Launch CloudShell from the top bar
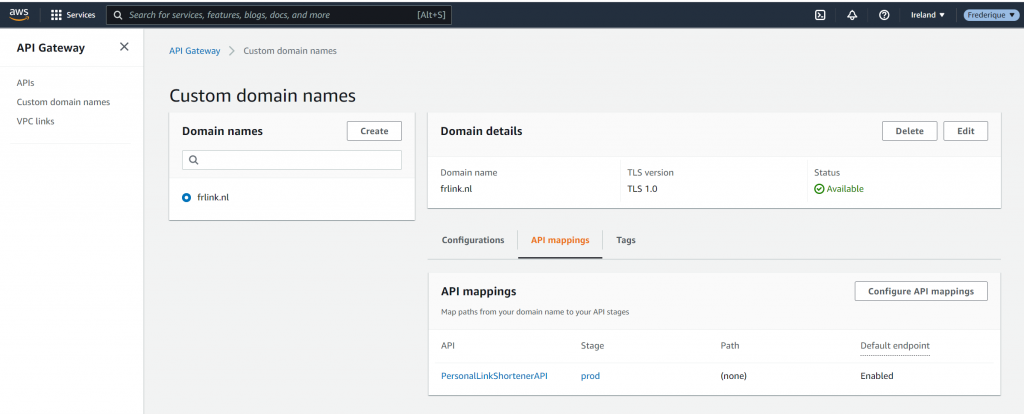The width and height of the screenshot is (1024, 414). [x=820, y=15]
